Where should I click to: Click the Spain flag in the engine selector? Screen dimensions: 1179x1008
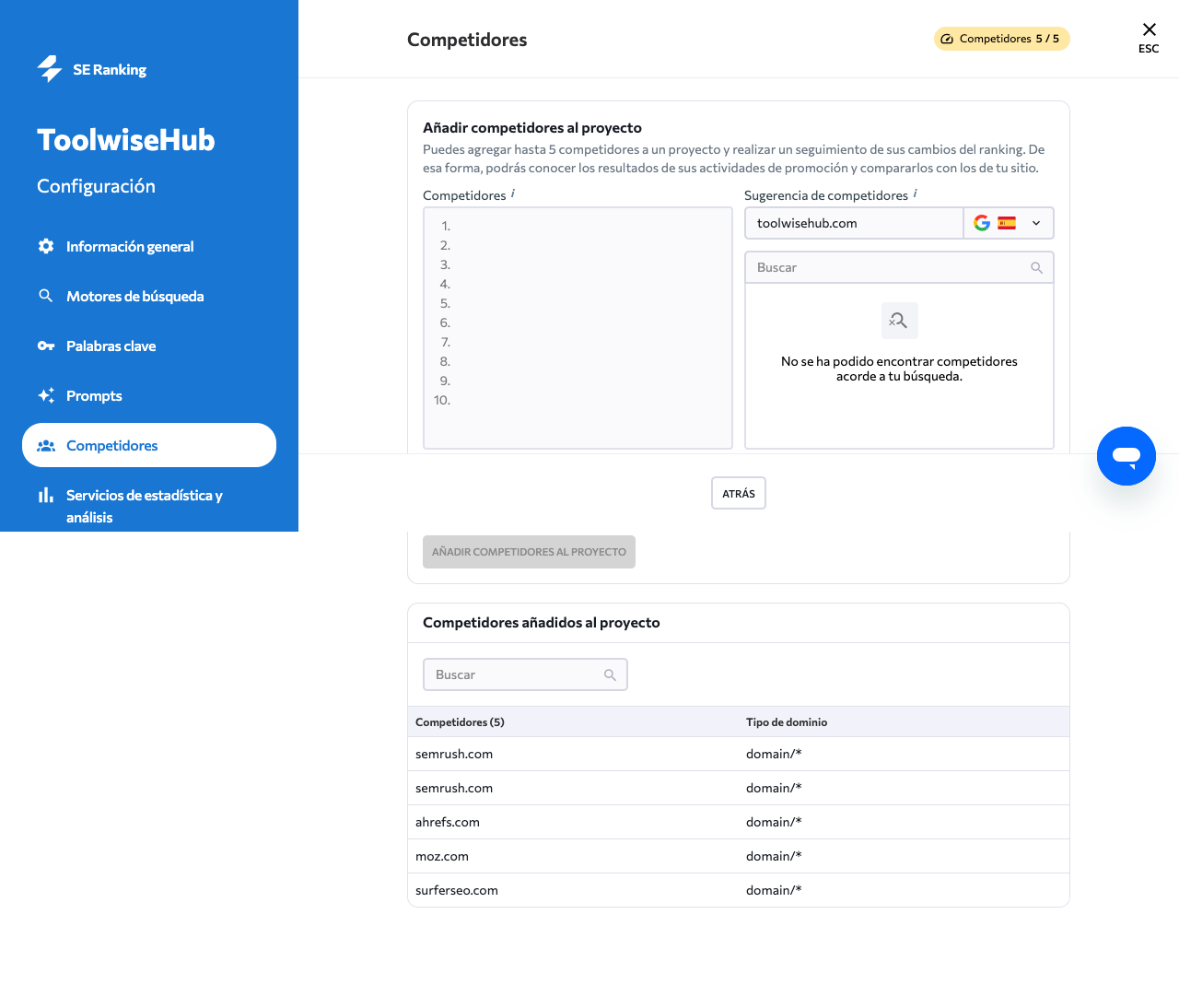pyautogui.click(x=1007, y=223)
